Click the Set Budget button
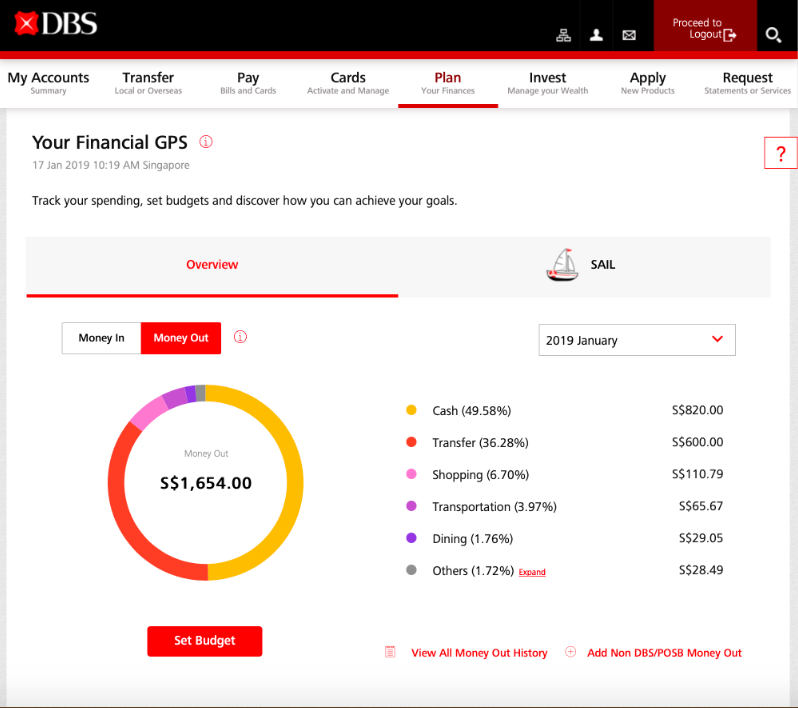The width and height of the screenshot is (798, 708). coord(204,641)
